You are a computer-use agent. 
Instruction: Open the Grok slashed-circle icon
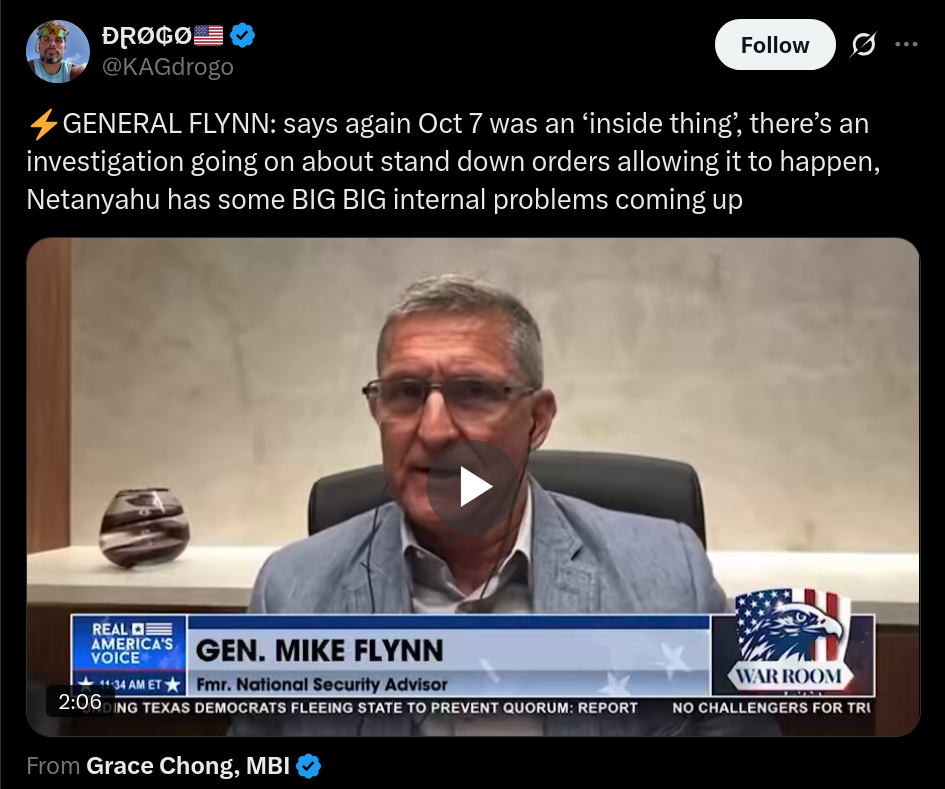coord(864,45)
